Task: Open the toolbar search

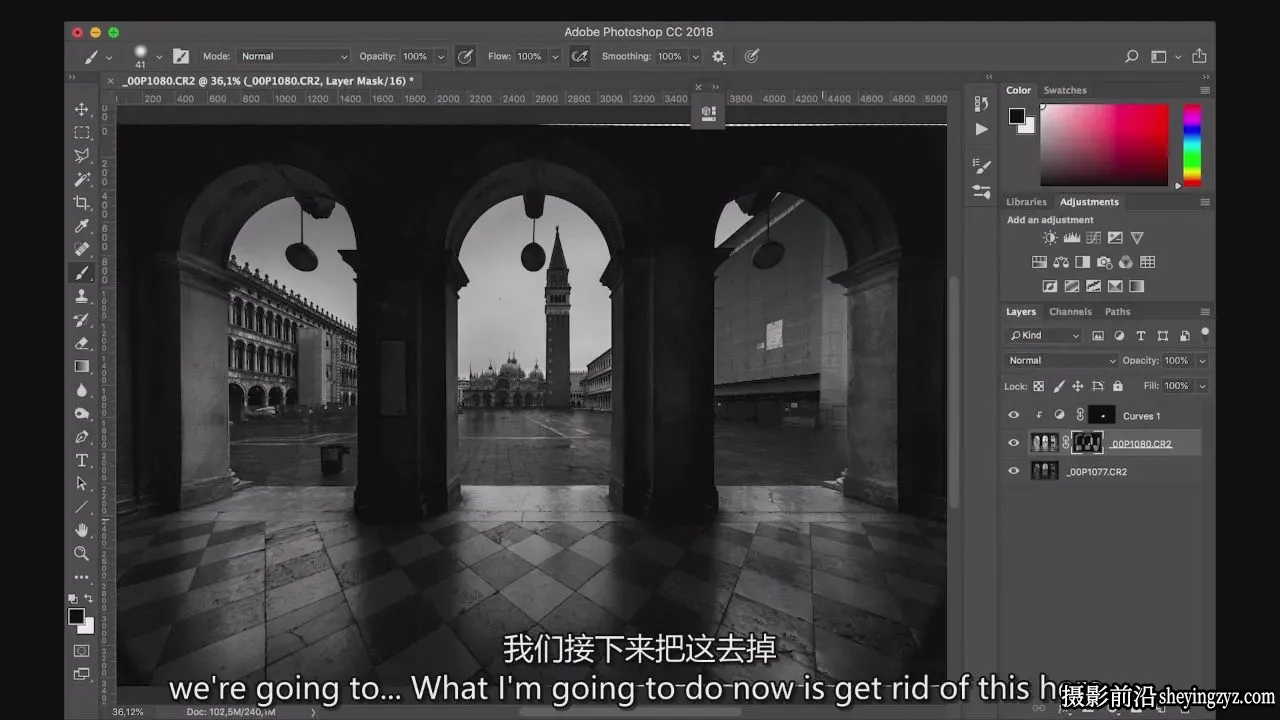Action: 1132,57
